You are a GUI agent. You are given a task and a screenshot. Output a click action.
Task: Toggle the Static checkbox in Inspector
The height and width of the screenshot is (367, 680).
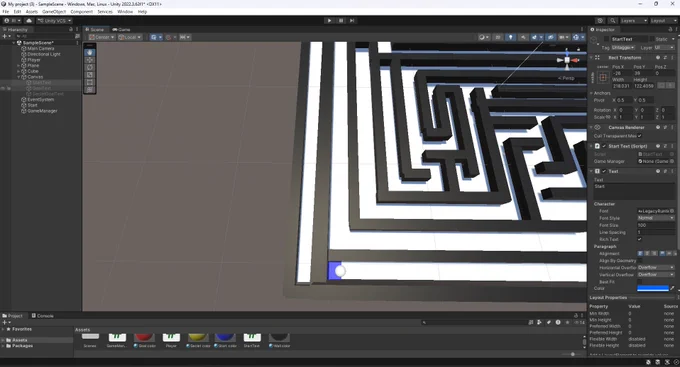click(651, 39)
